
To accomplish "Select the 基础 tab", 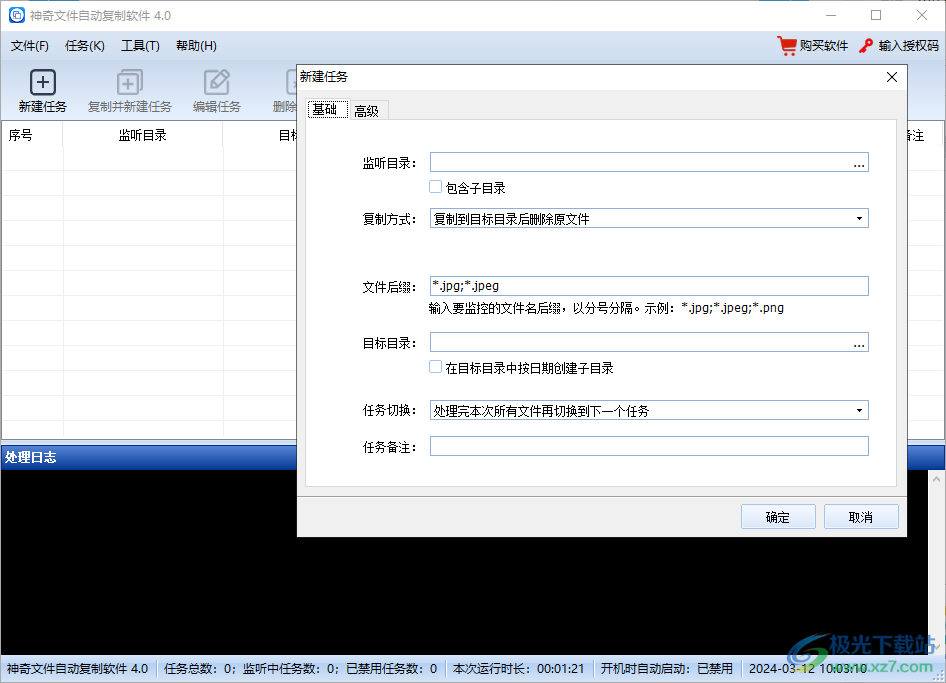I will tap(325, 110).
